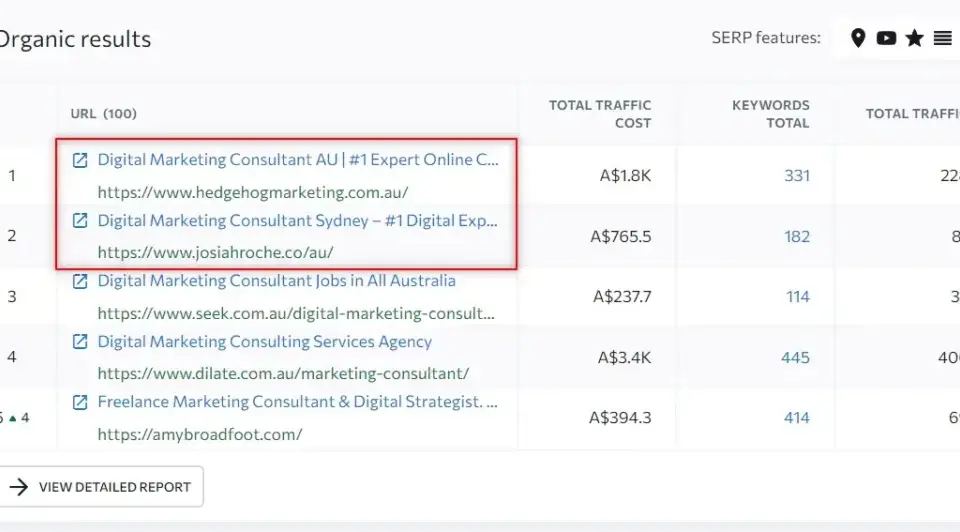The image size is (960, 532).
Task: Click the URL (100) column header
Action: (x=103, y=114)
